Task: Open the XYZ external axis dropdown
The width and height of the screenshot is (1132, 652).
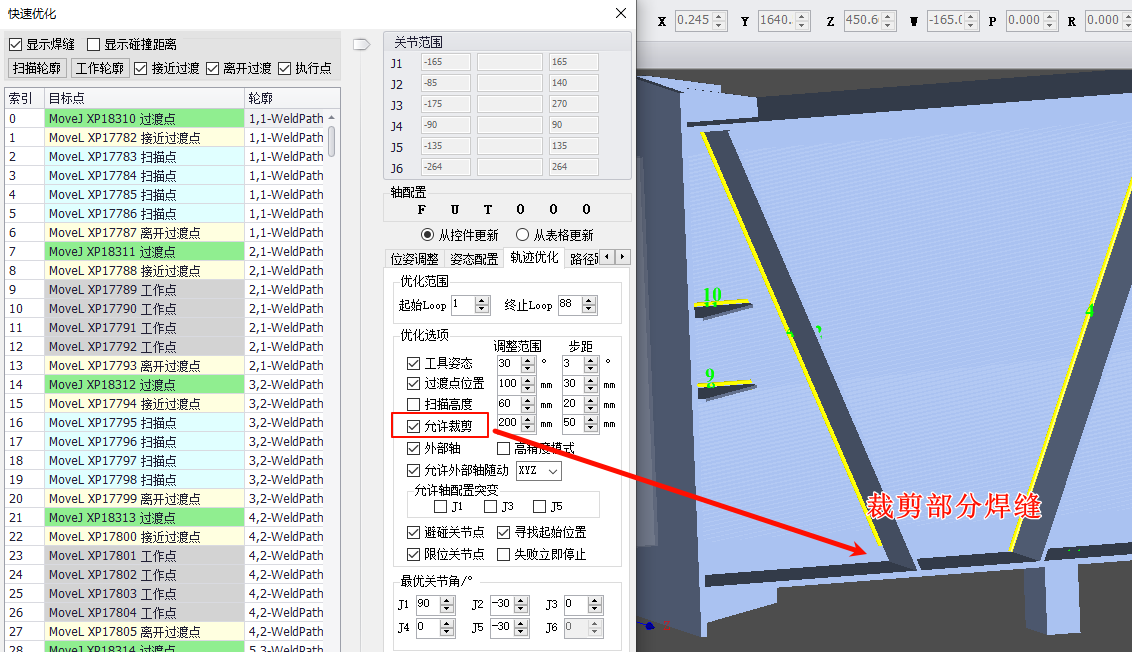Action: (539, 470)
